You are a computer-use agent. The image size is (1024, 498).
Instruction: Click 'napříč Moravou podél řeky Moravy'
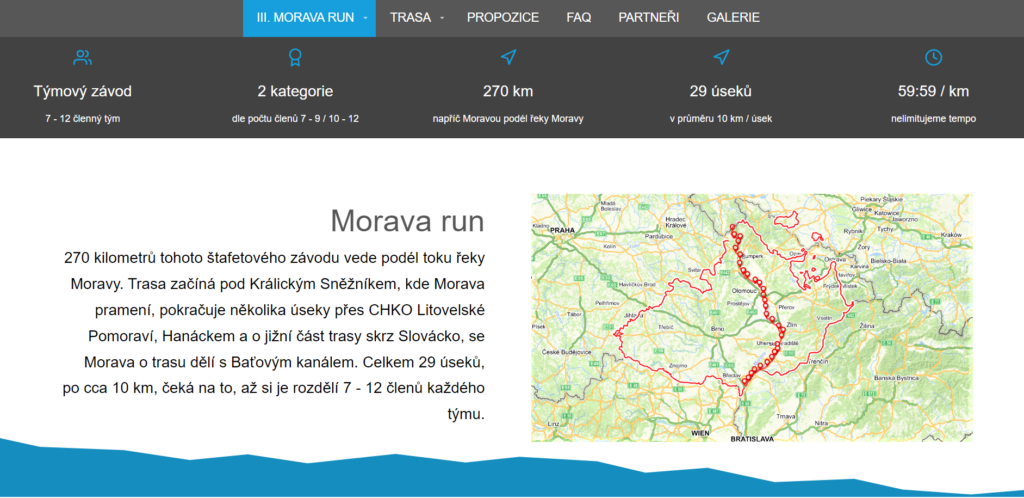[508, 119]
